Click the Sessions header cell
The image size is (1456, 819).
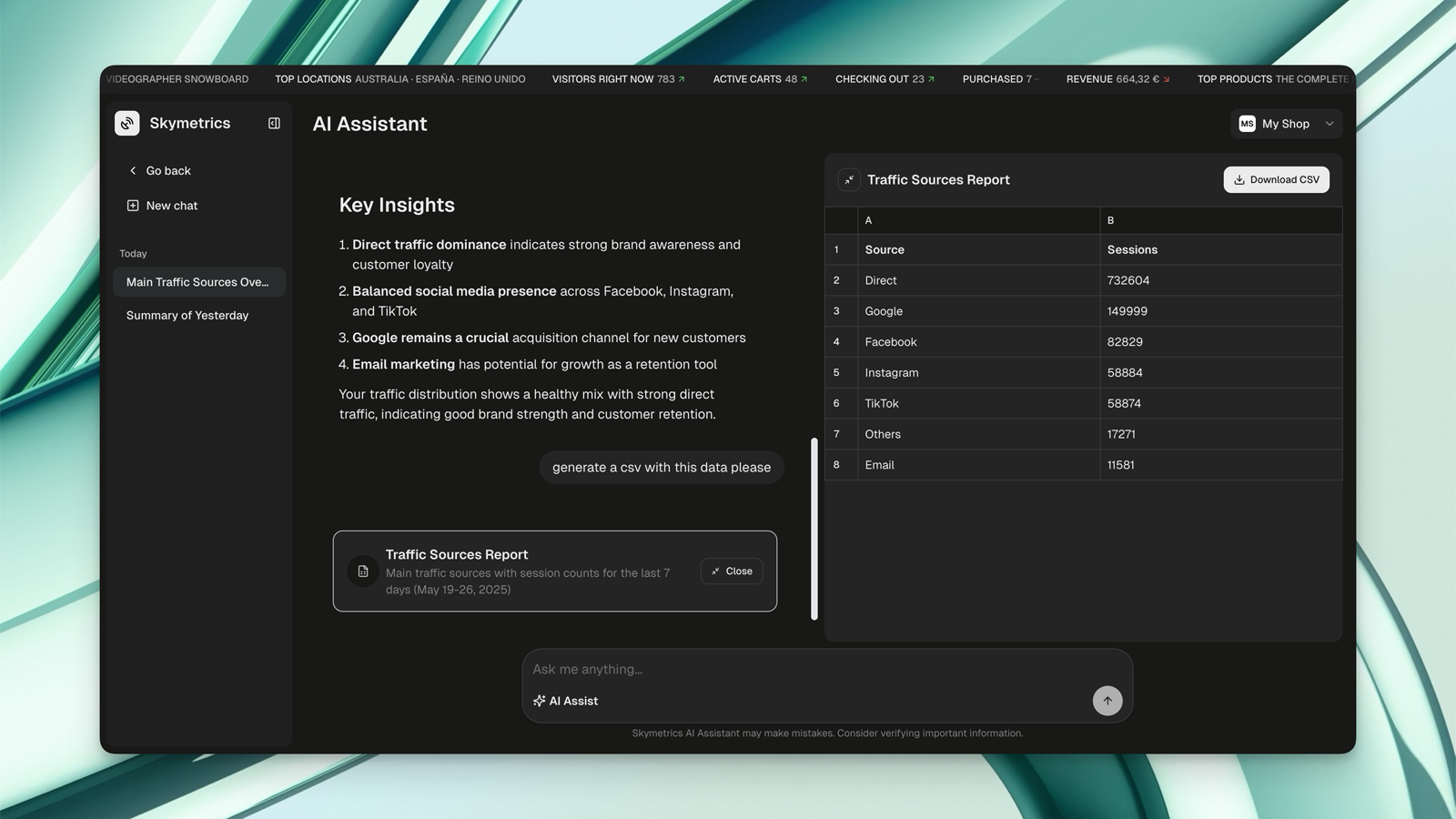[1221, 249]
